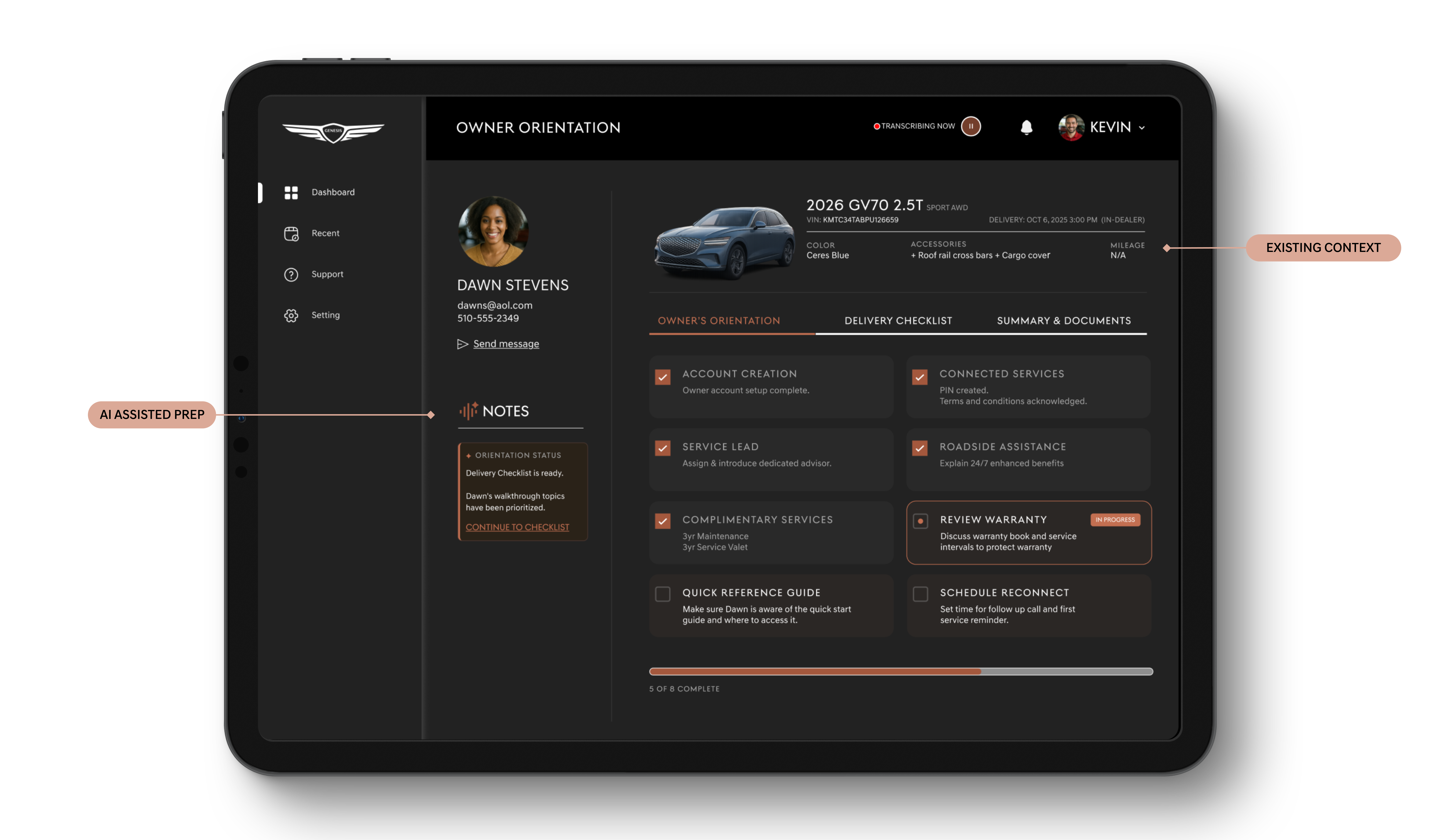Click the "KEVIN" user name
The image size is (1443, 840).
tap(1110, 127)
